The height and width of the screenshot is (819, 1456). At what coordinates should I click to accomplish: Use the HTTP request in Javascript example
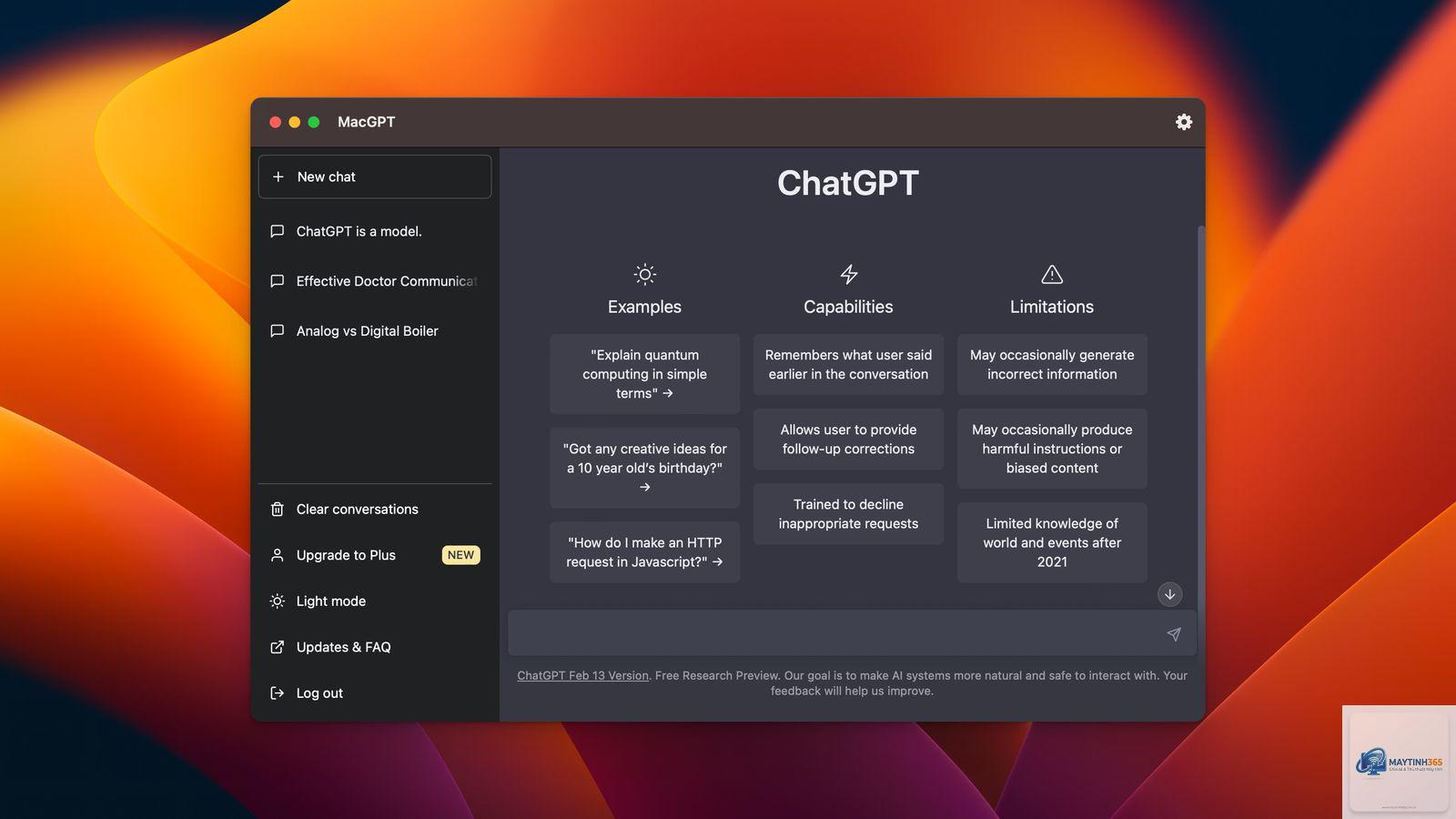(644, 552)
